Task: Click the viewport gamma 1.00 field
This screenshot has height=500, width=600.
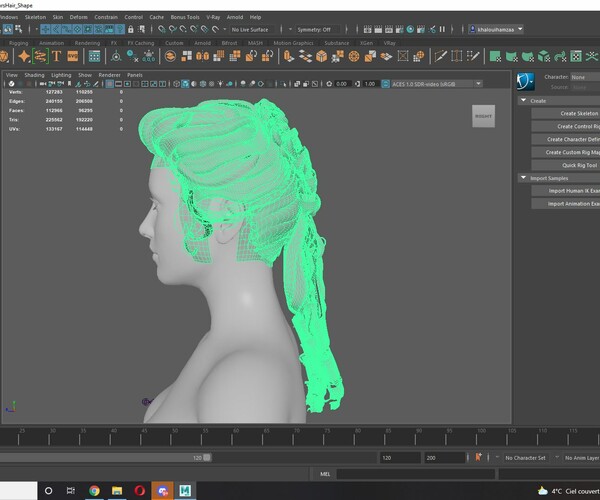Action: tap(370, 84)
